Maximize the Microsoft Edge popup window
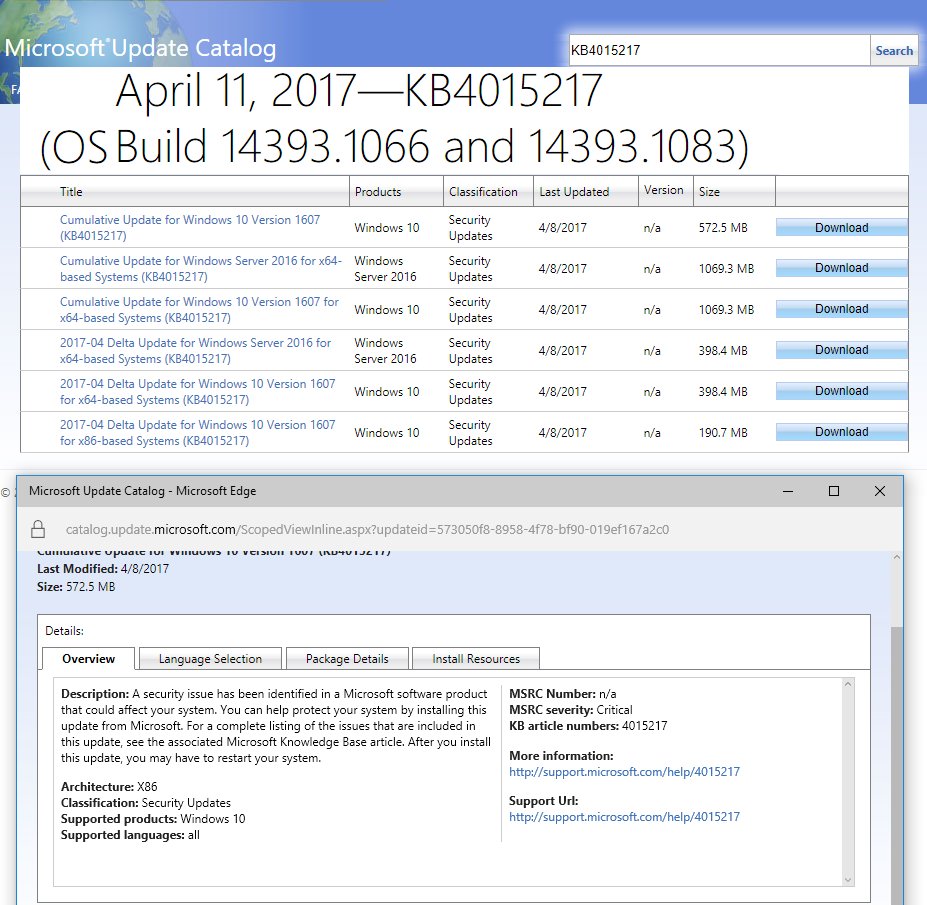927x905 pixels. click(834, 491)
